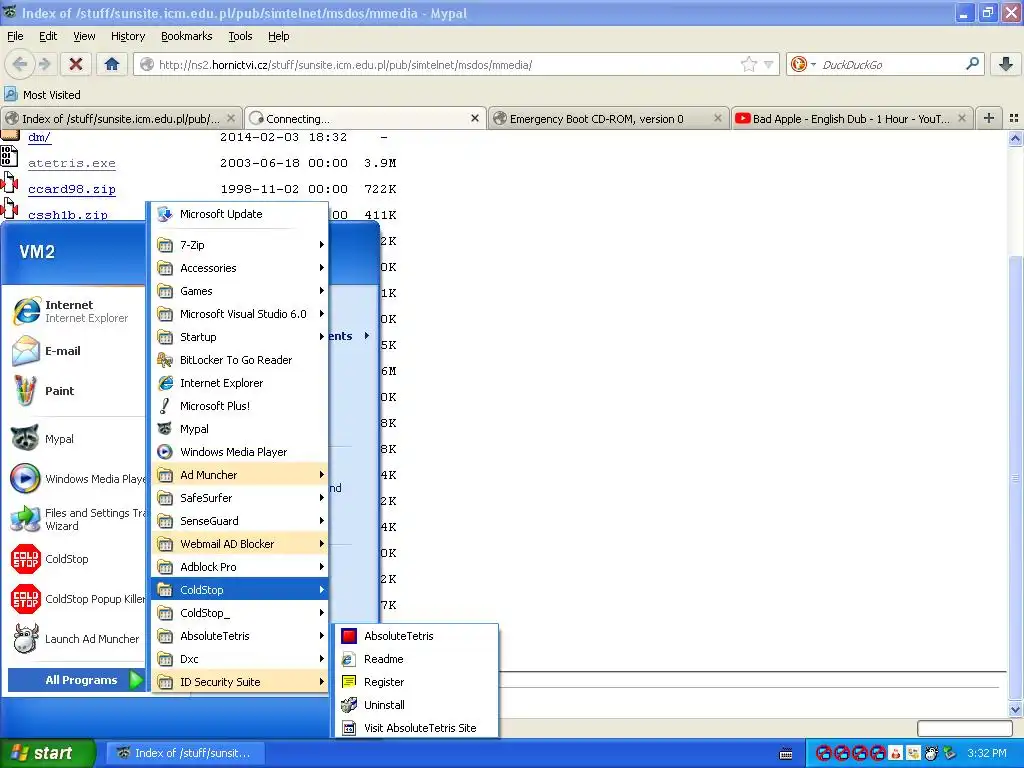The image size is (1024, 768).
Task: Open the Downloads arrow button
Action: [1006, 64]
